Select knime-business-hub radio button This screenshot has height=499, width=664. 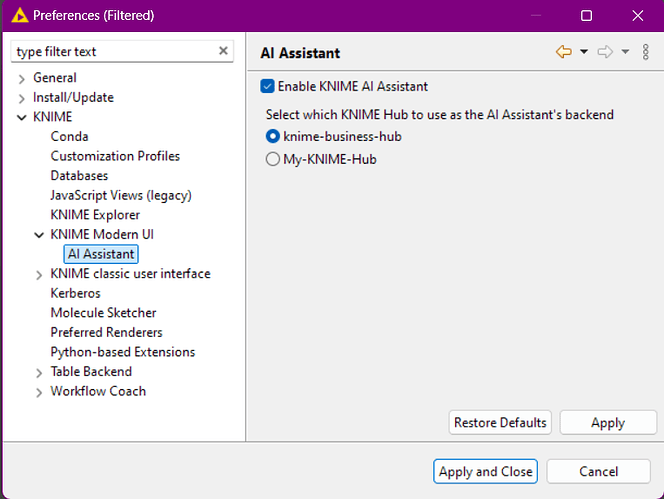(273, 136)
